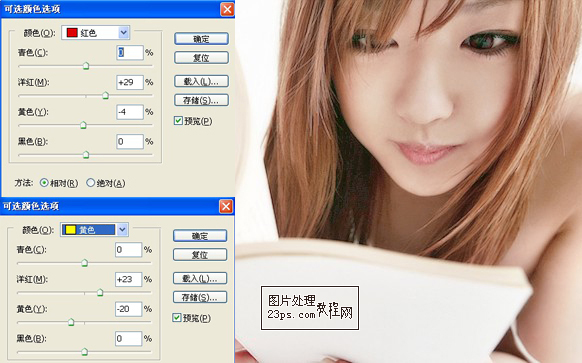Screen dimensions: 582x363
Task: Click the yellow color swatch in dropdown
Action: [71, 230]
